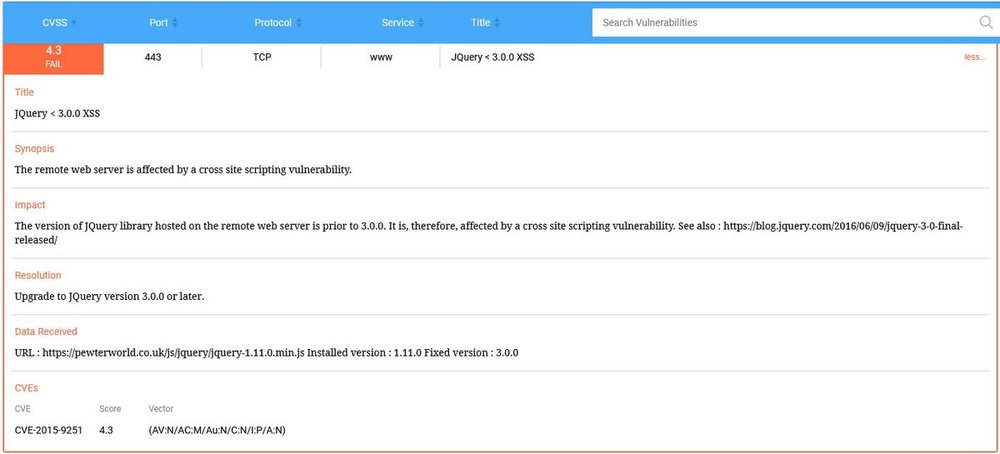
Task: Select the Port column header label
Action: point(158,23)
